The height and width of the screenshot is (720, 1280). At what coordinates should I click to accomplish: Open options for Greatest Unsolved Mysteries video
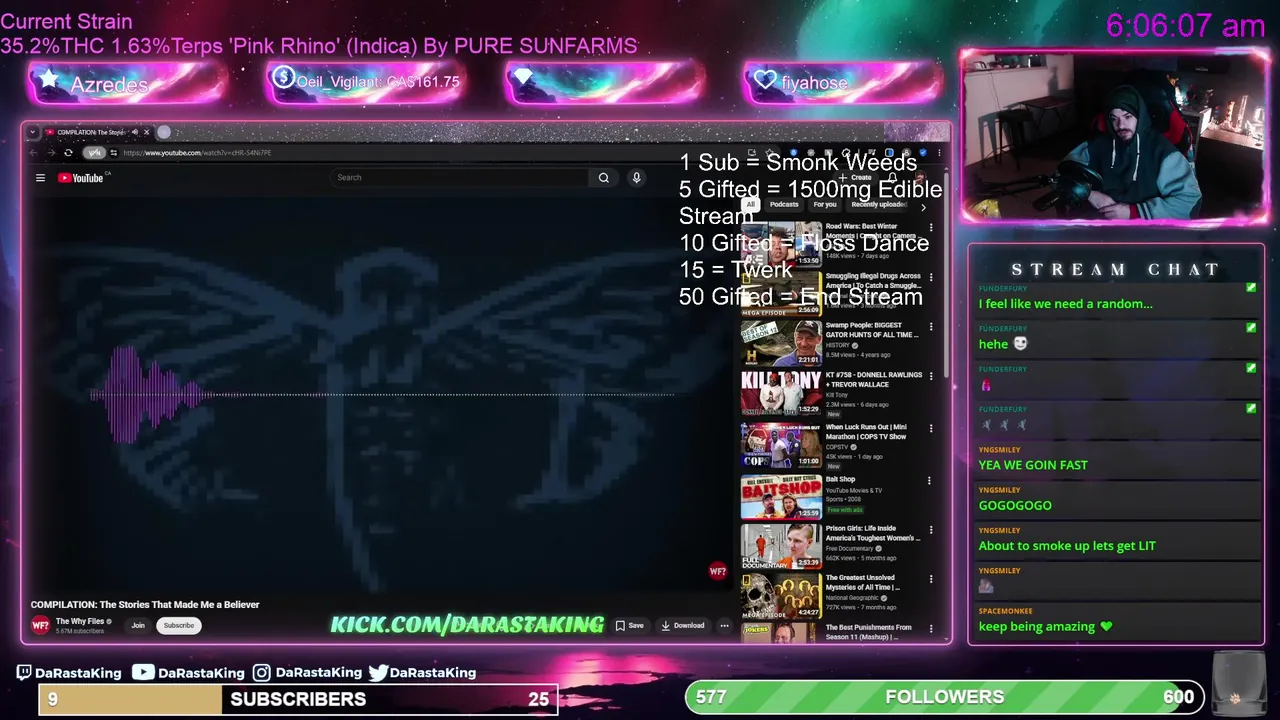pos(931,579)
